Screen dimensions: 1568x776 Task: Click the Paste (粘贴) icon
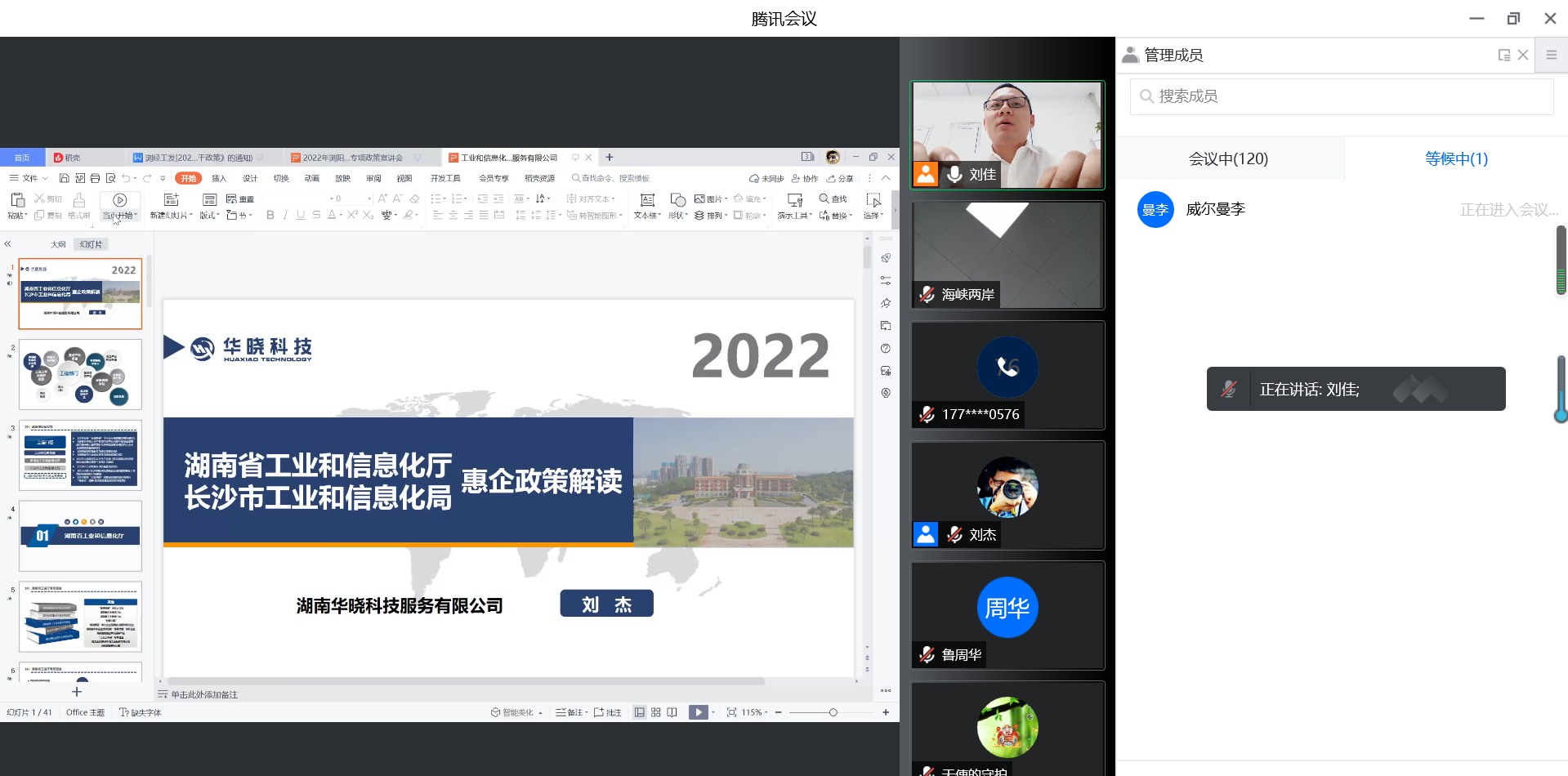[x=17, y=199]
